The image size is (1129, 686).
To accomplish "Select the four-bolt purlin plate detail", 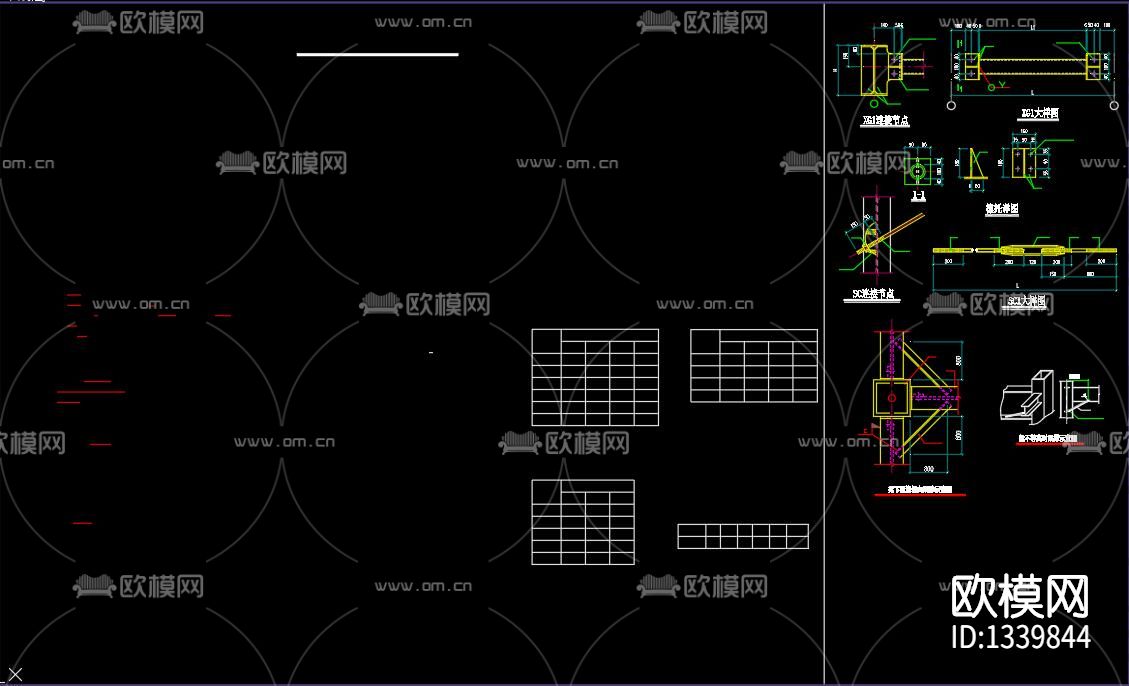I will click(x=1026, y=161).
